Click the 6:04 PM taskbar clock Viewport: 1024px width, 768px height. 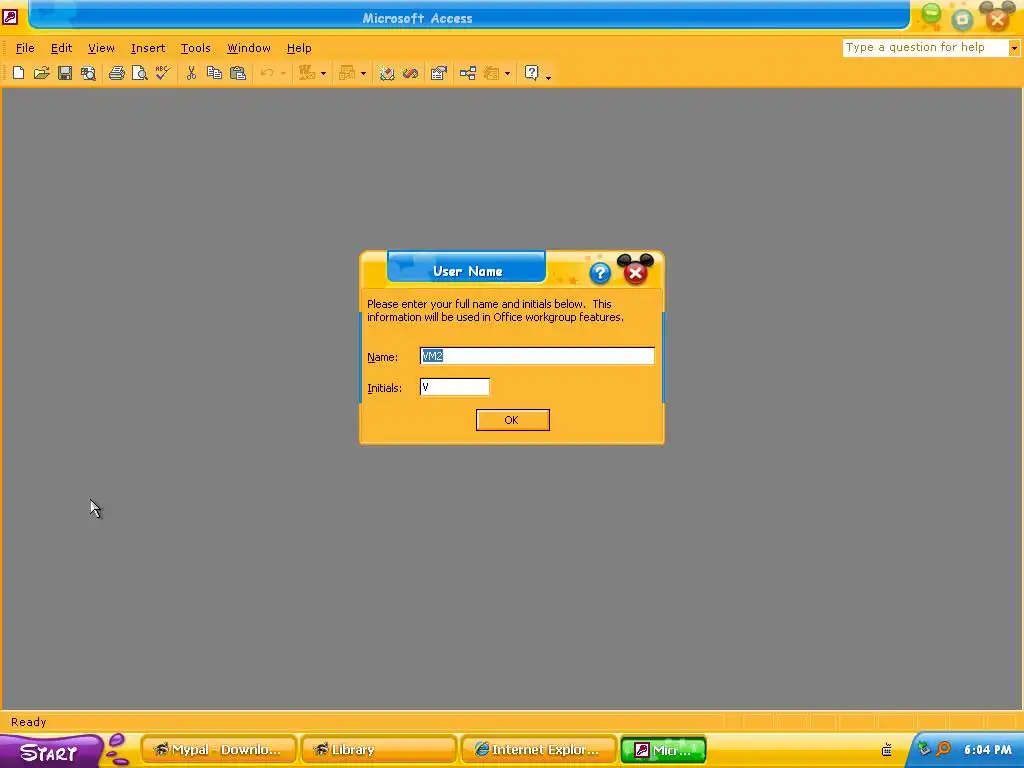(x=987, y=750)
